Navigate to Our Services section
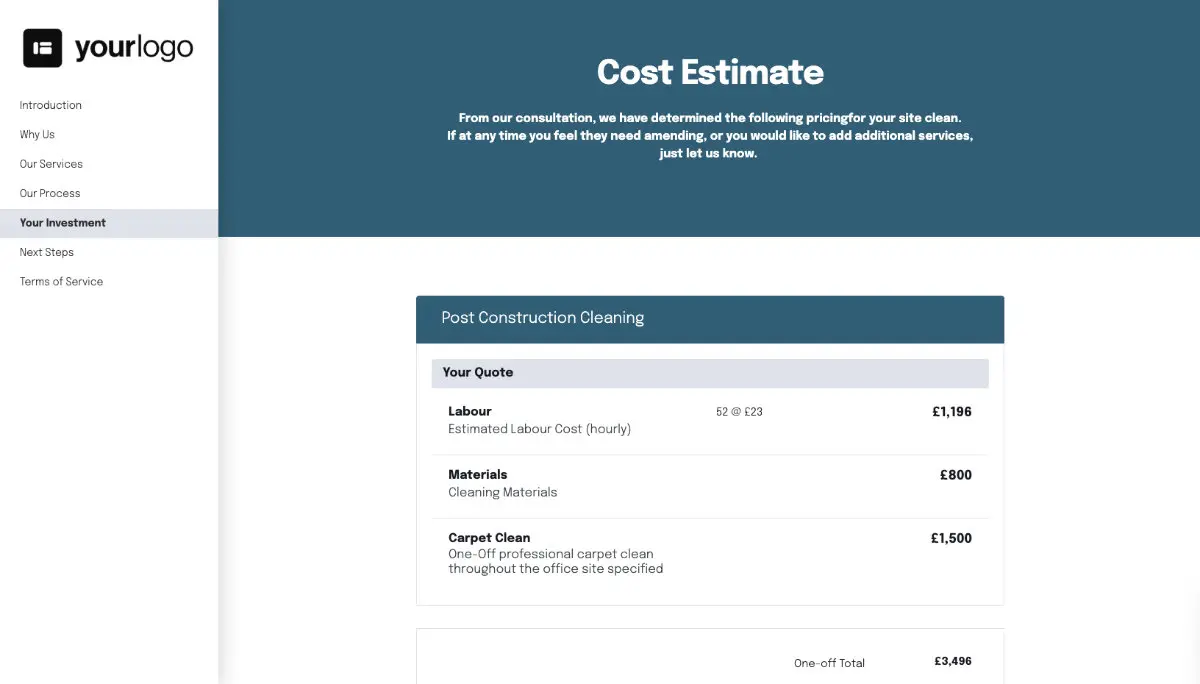 pyautogui.click(x=50, y=164)
